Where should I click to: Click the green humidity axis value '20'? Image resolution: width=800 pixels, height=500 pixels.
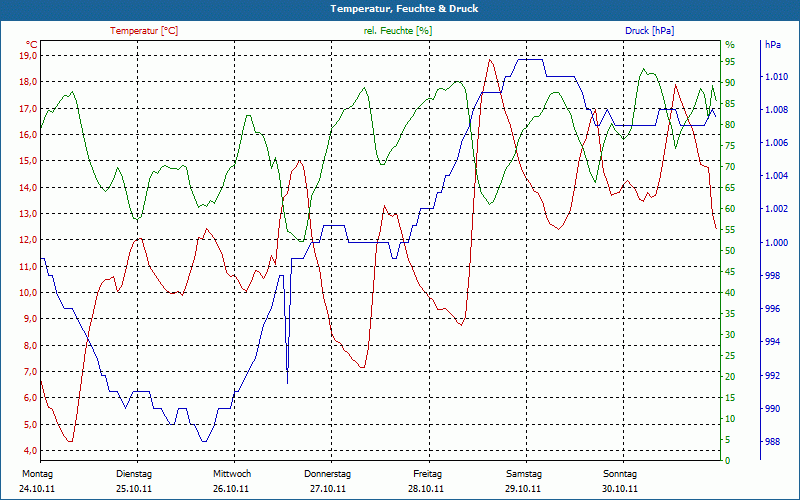tap(730, 377)
